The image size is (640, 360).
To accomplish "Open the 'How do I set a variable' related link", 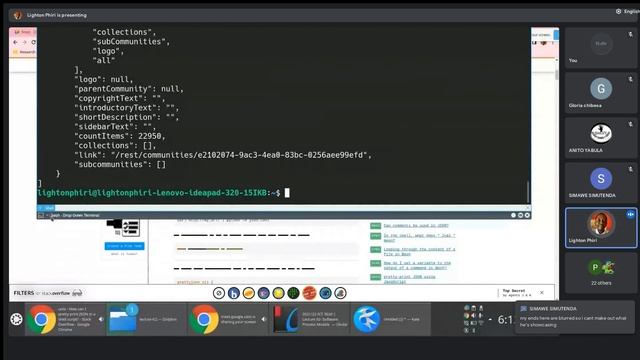I will 417,265.
